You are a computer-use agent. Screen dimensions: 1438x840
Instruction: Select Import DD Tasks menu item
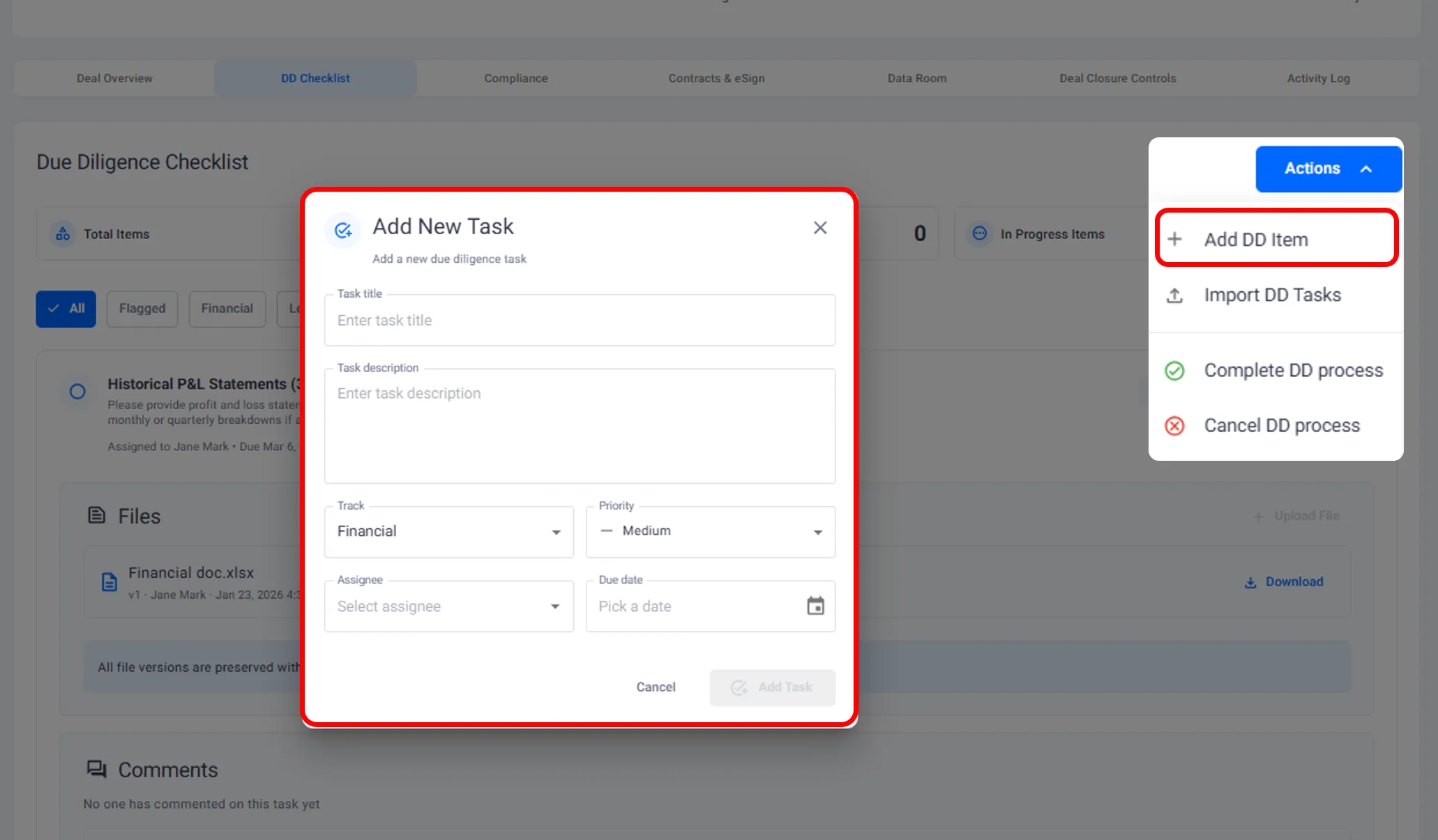[x=1272, y=296]
